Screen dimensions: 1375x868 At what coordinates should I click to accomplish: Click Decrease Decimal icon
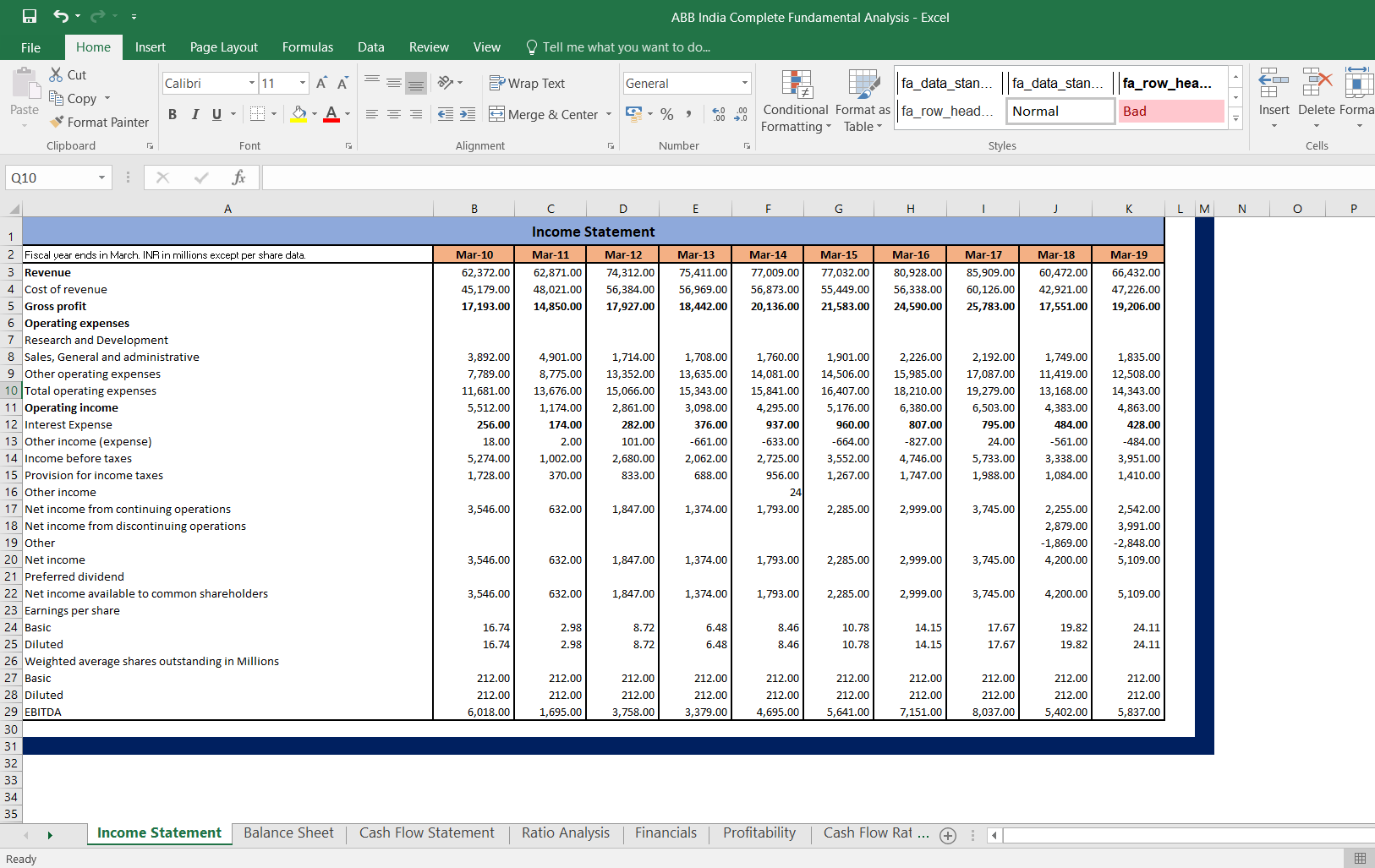click(741, 113)
